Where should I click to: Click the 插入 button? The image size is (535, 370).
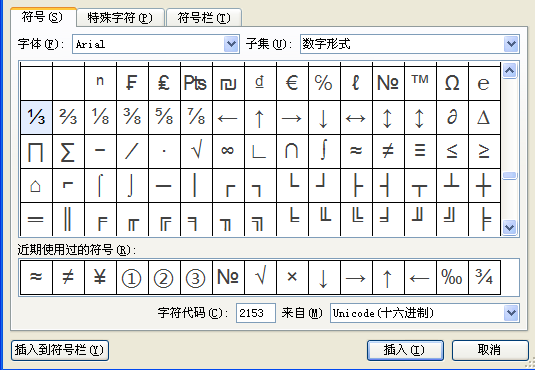point(405,350)
